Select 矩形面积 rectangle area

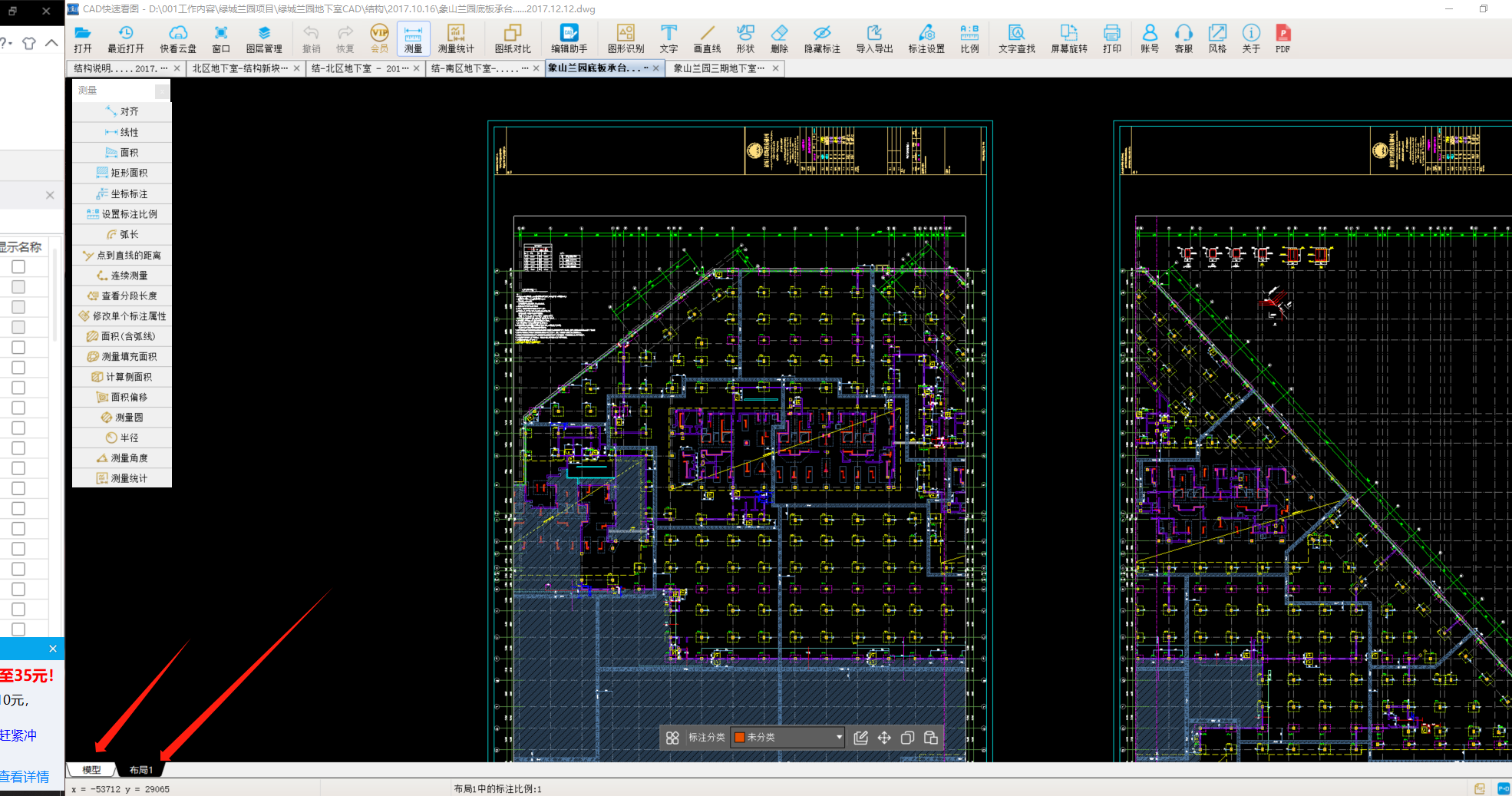(122, 173)
